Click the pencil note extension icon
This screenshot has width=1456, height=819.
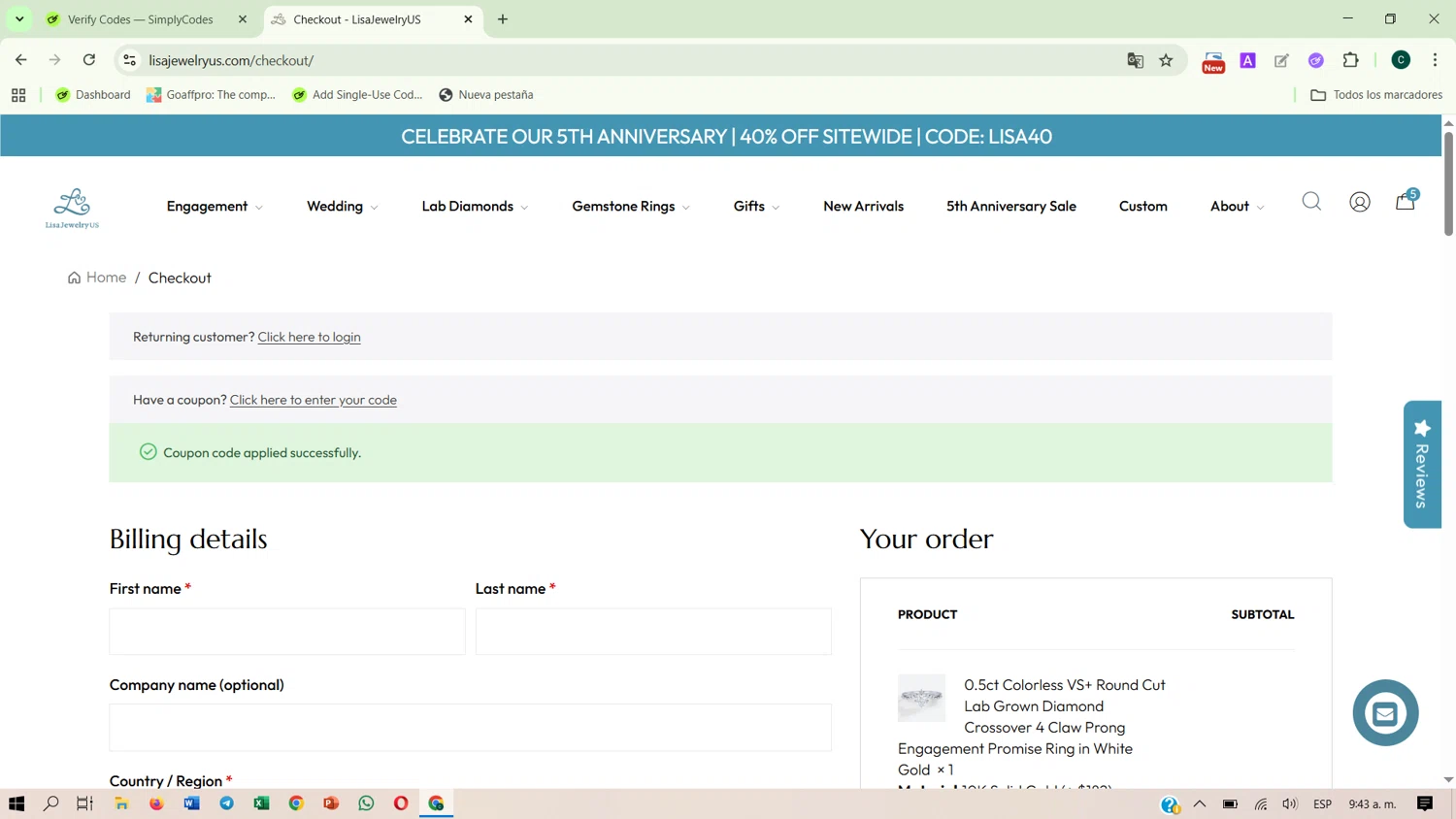click(x=1282, y=60)
